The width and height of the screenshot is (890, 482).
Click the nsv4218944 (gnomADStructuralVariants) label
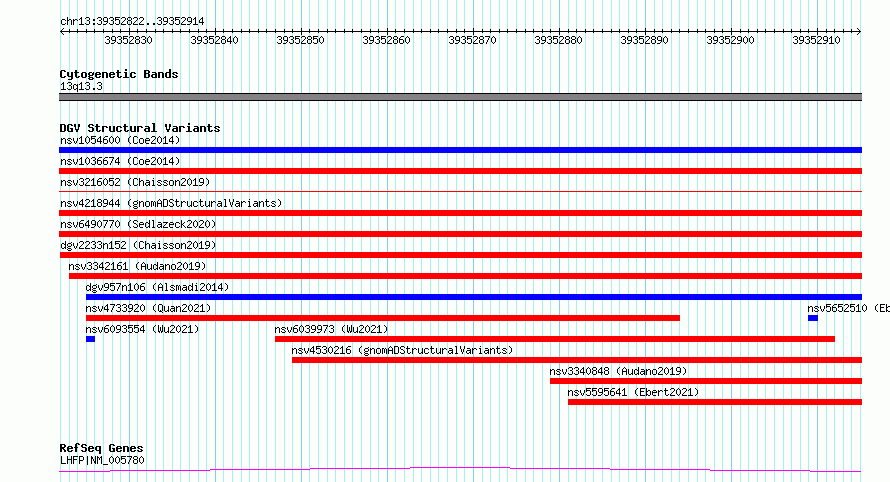coord(171,203)
